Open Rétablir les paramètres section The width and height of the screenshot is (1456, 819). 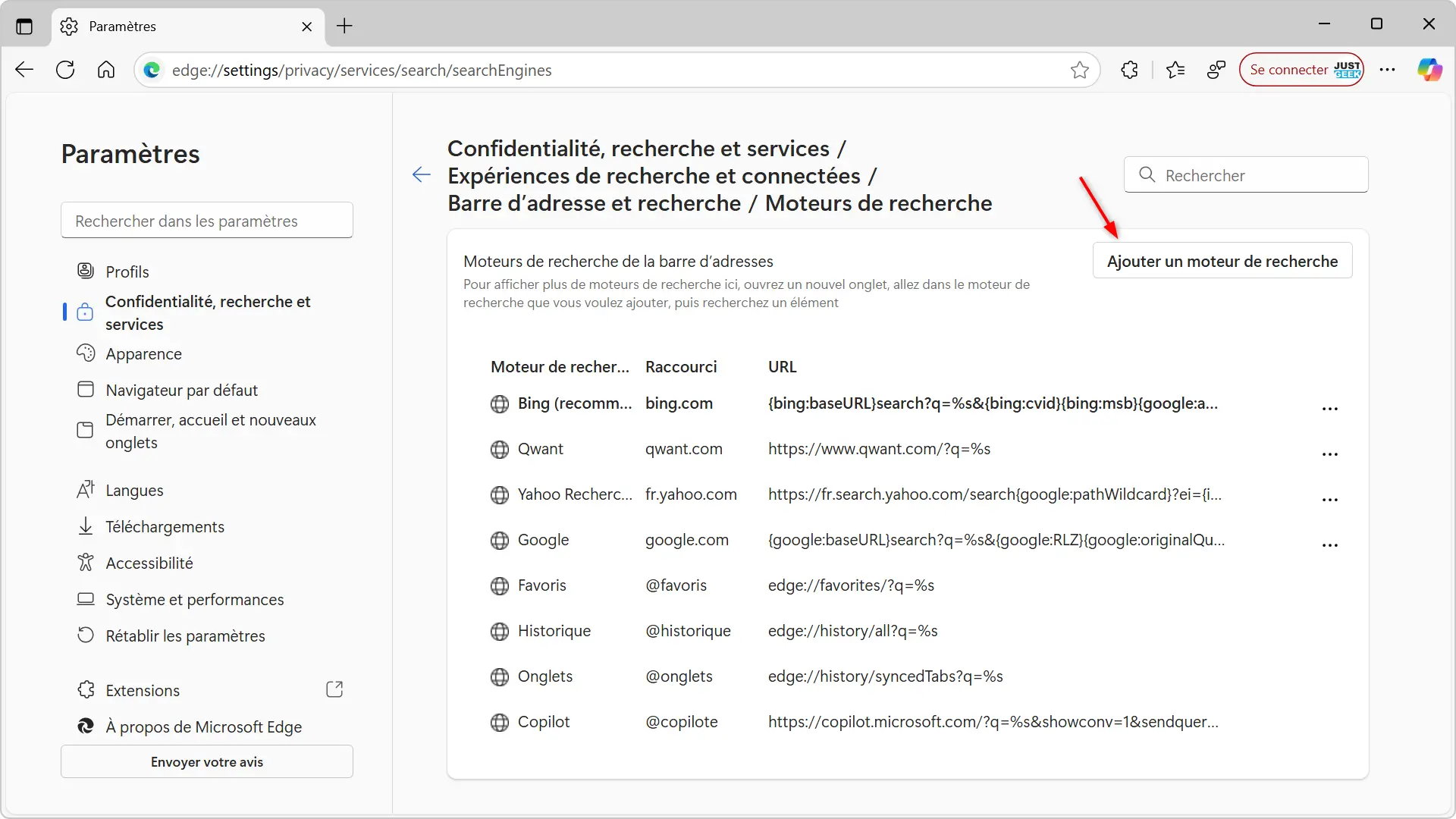[185, 635]
